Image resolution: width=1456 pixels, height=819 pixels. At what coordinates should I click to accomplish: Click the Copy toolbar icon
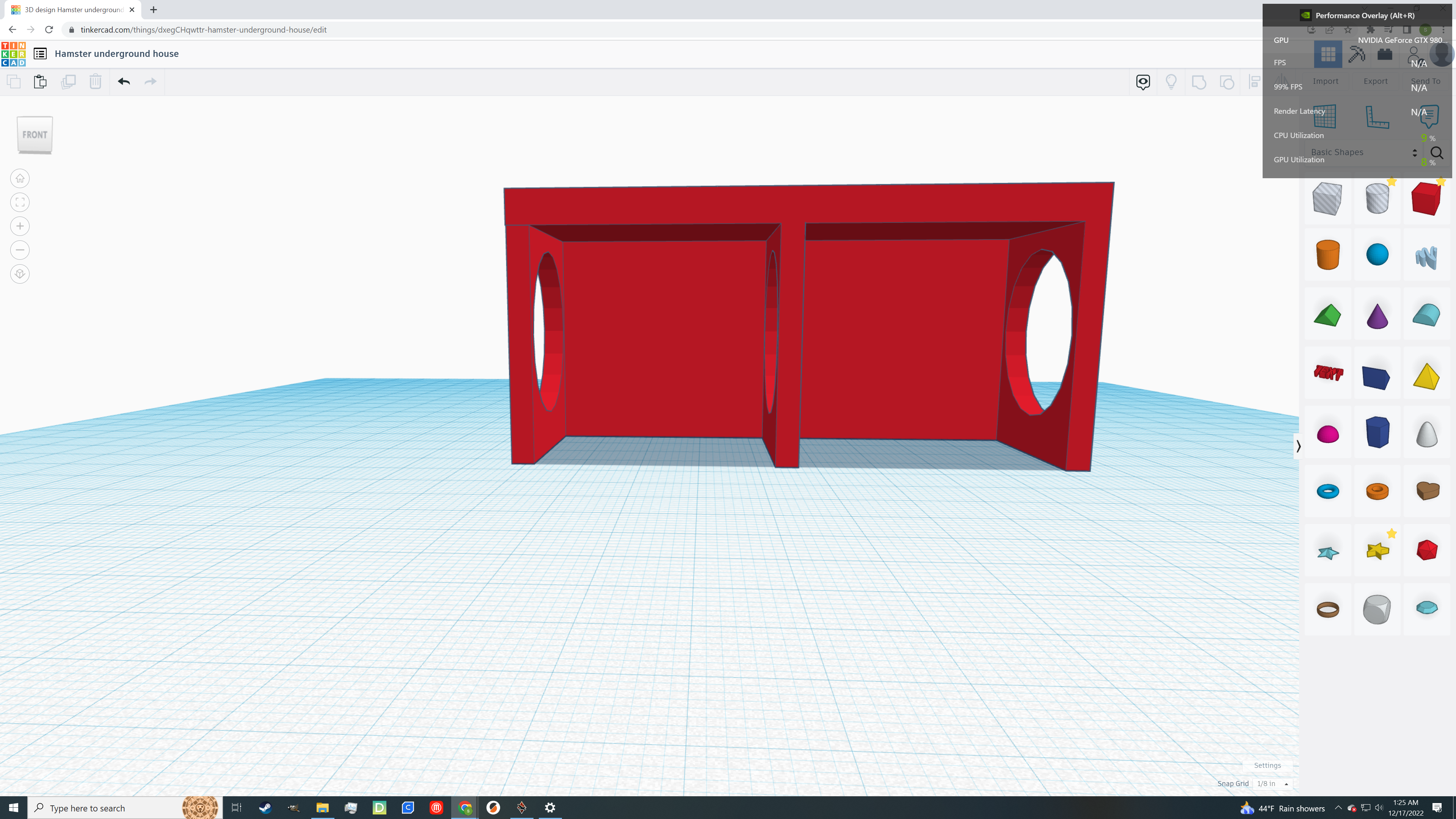[14, 82]
